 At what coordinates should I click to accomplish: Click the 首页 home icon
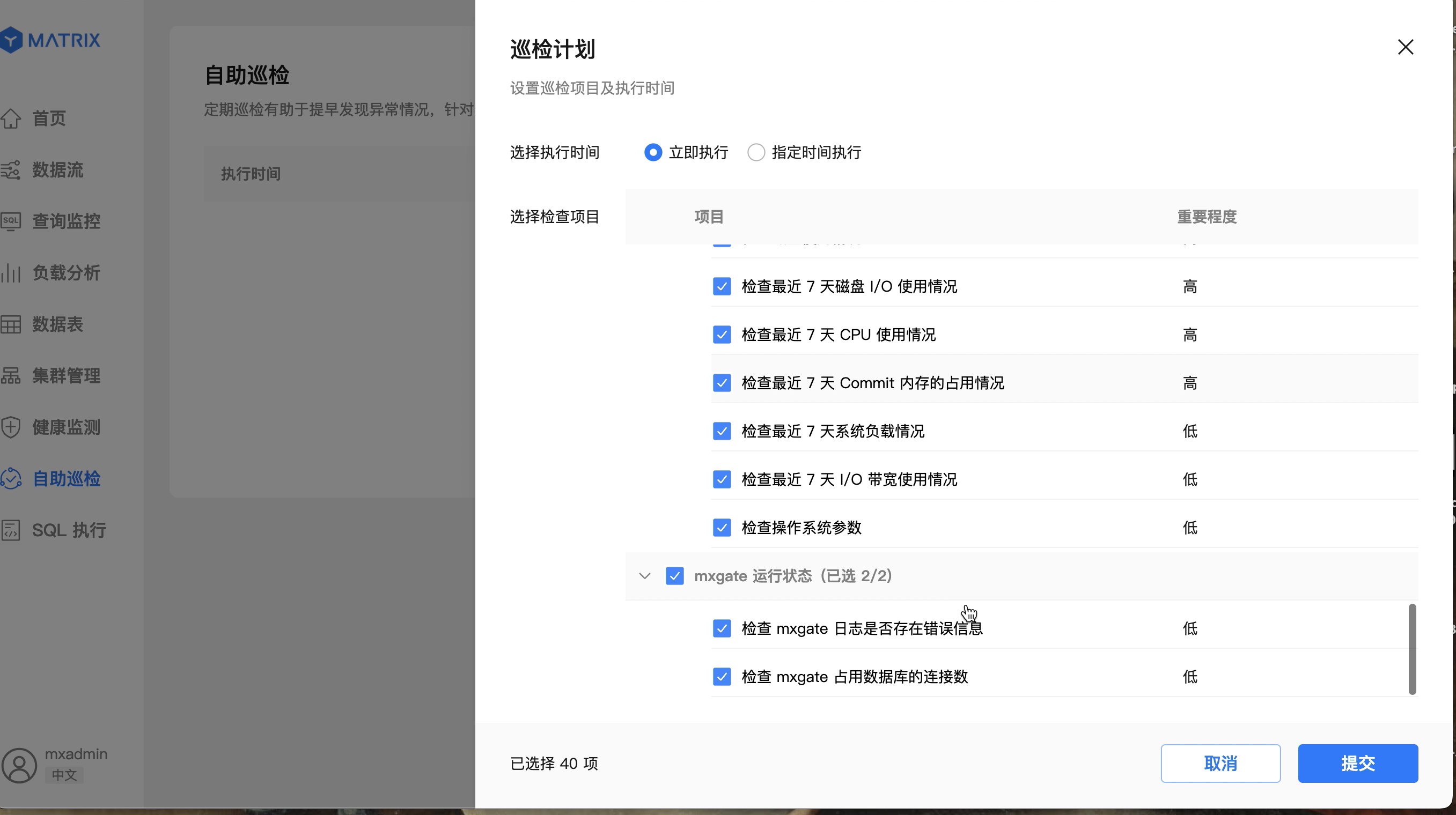[x=11, y=118]
